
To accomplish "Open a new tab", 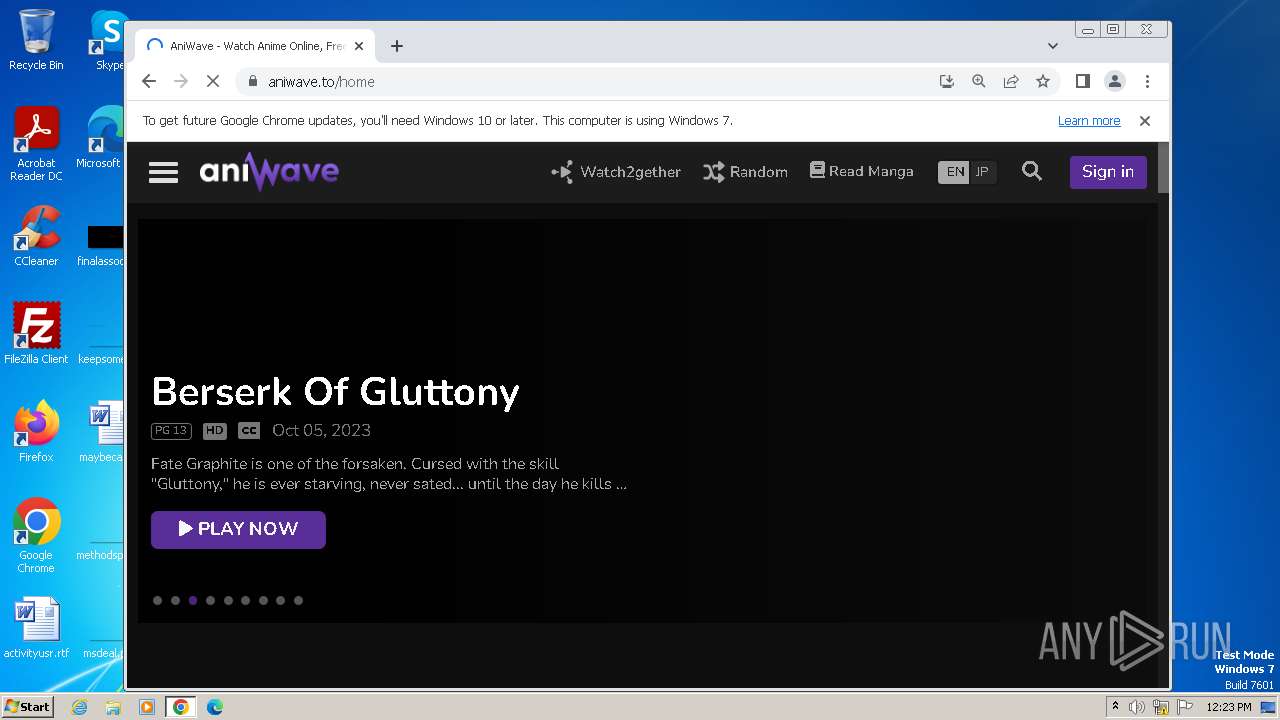I will (397, 46).
